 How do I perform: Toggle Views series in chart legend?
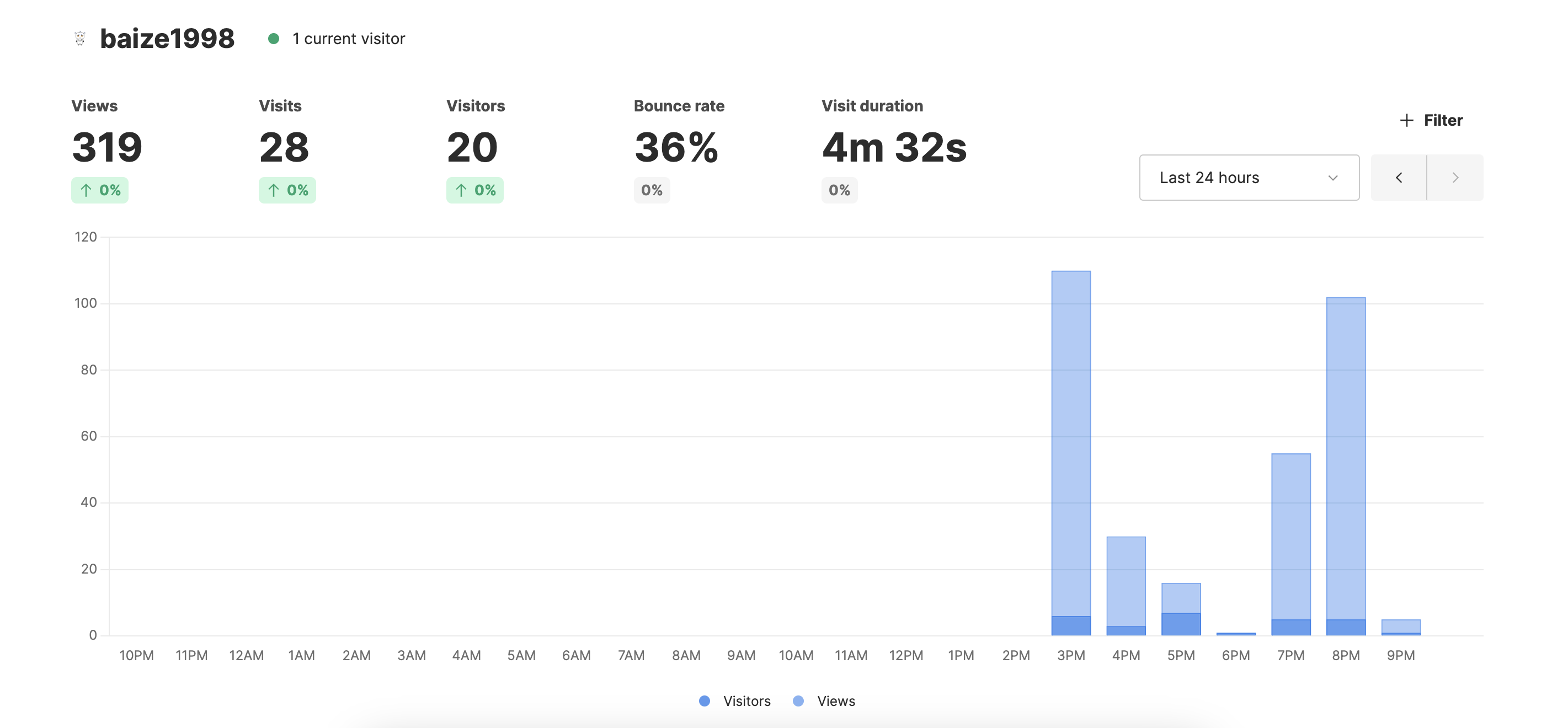click(x=836, y=701)
